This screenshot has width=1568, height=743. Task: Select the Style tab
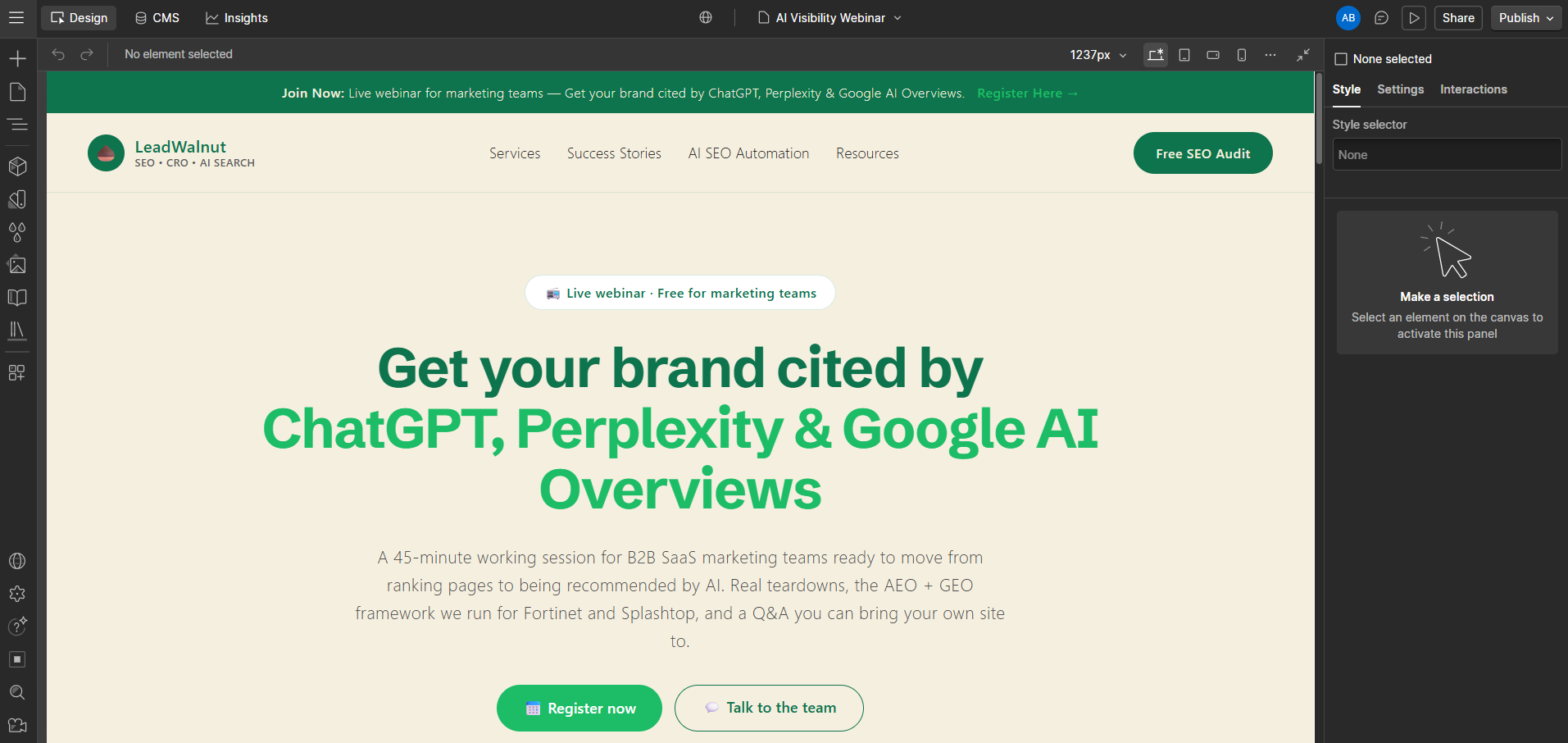[x=1346, y=89]
